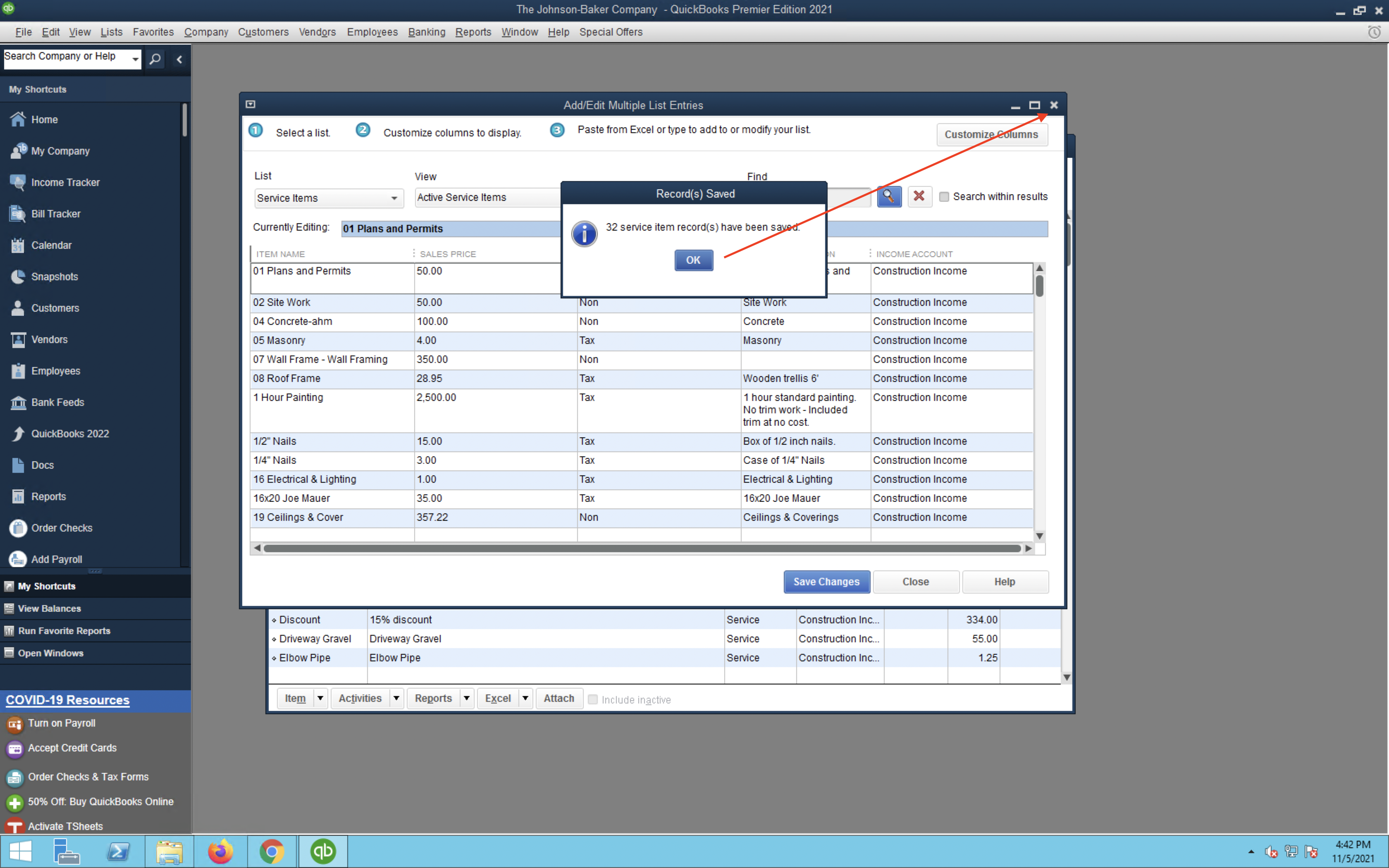The height and width of the screenshot is (868, 1389).
Task: Open the Help menu in menu bar
Action: point(558,32)
